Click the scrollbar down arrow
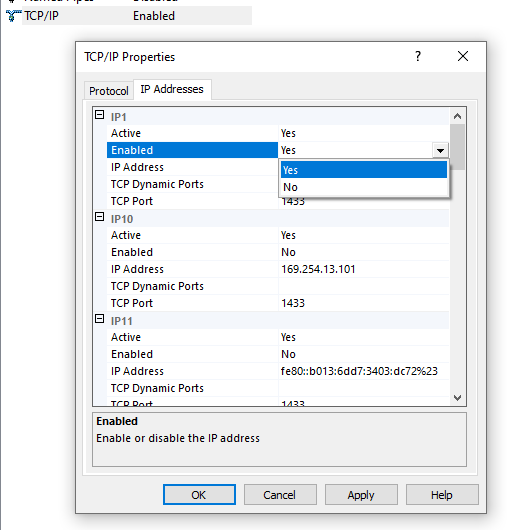Viewport: 507px width, 530px height. 458,398
